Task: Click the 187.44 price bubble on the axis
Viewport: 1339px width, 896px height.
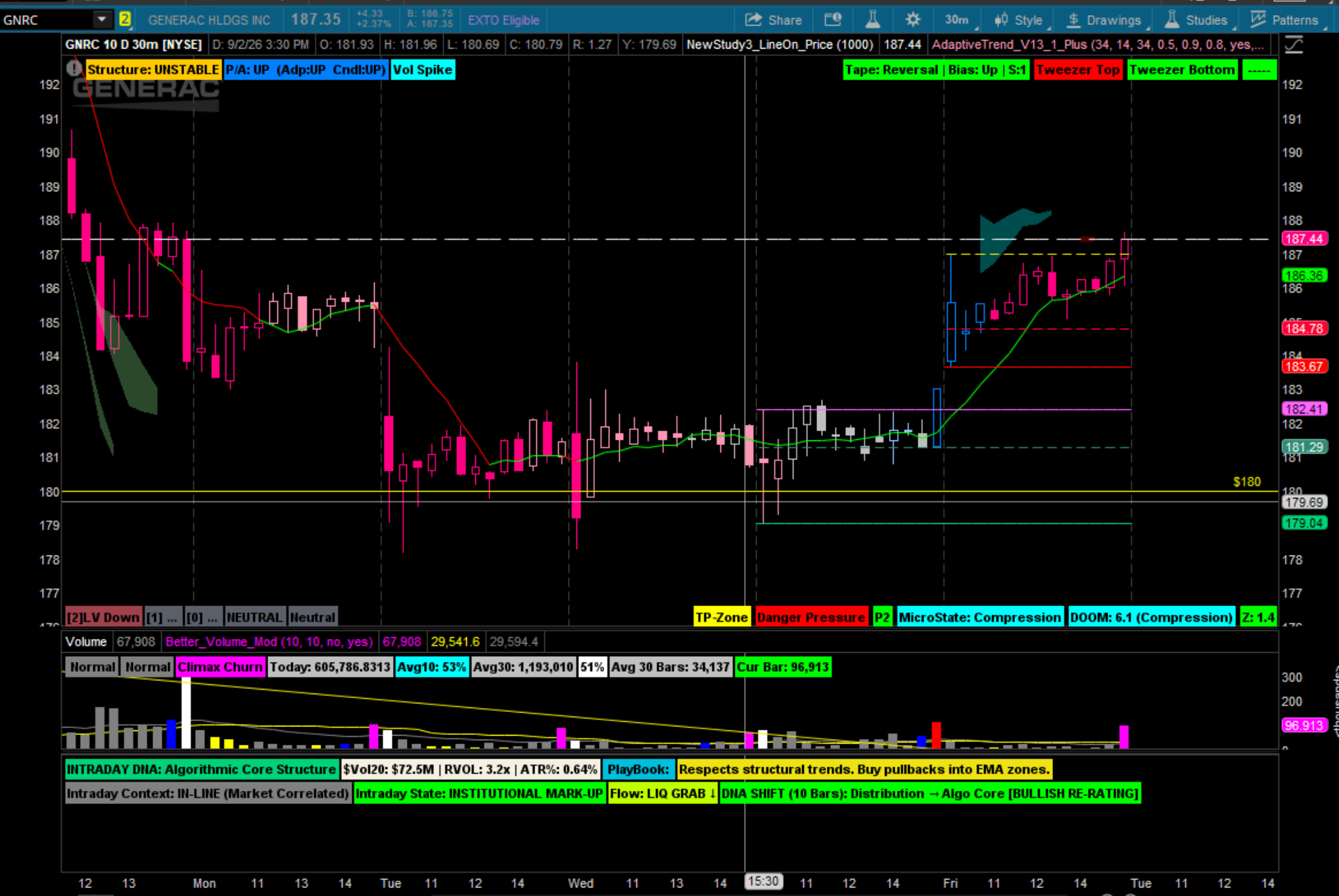Action: (1304, 239)
